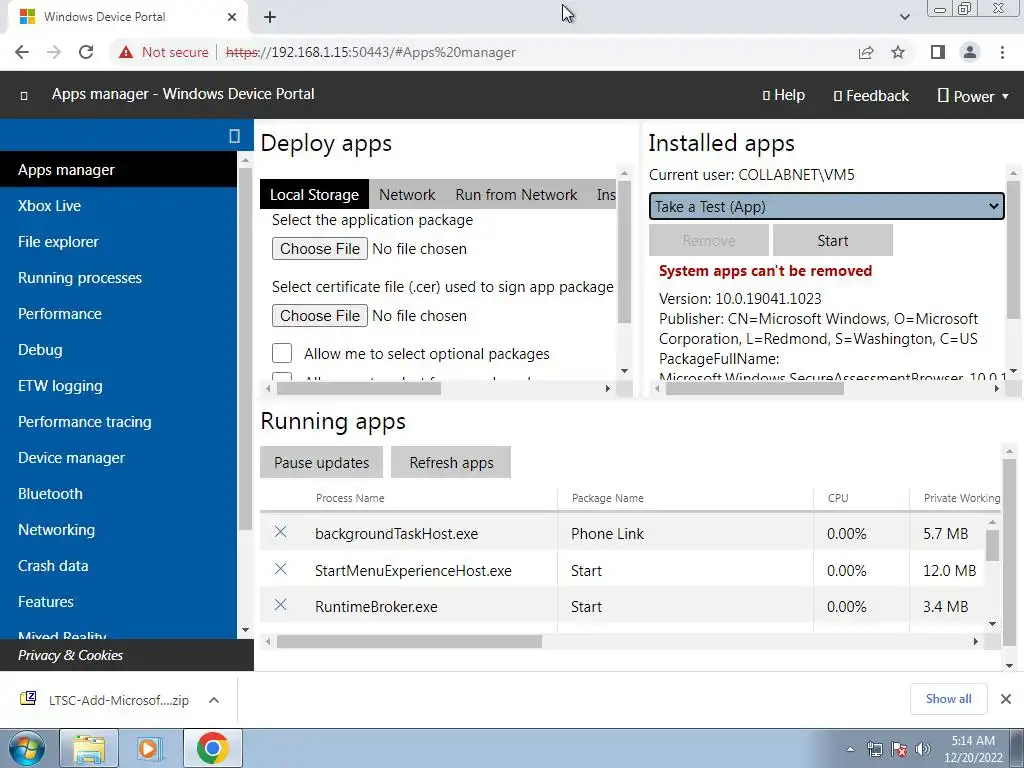Open the Features page
This screenshot has width=1024, height=768.
point(118,601)
